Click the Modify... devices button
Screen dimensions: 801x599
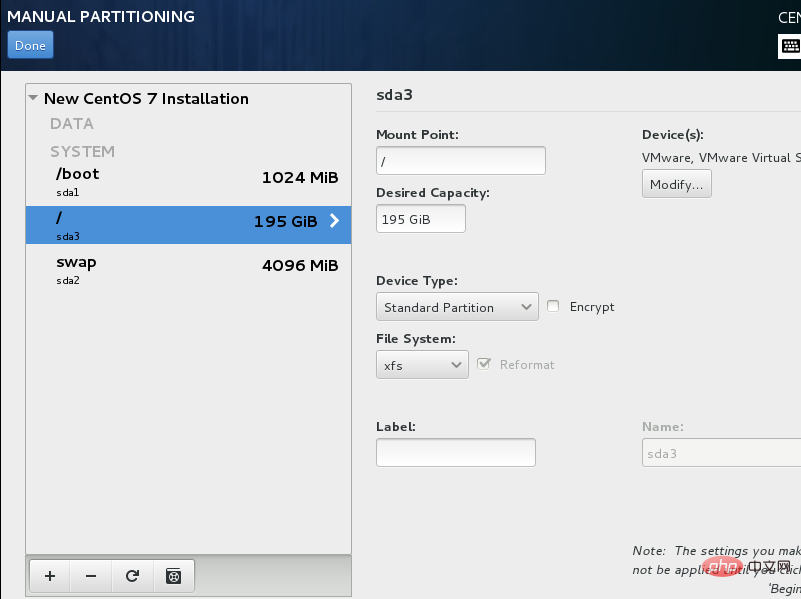pyautogui.click(x=676, y=184)
